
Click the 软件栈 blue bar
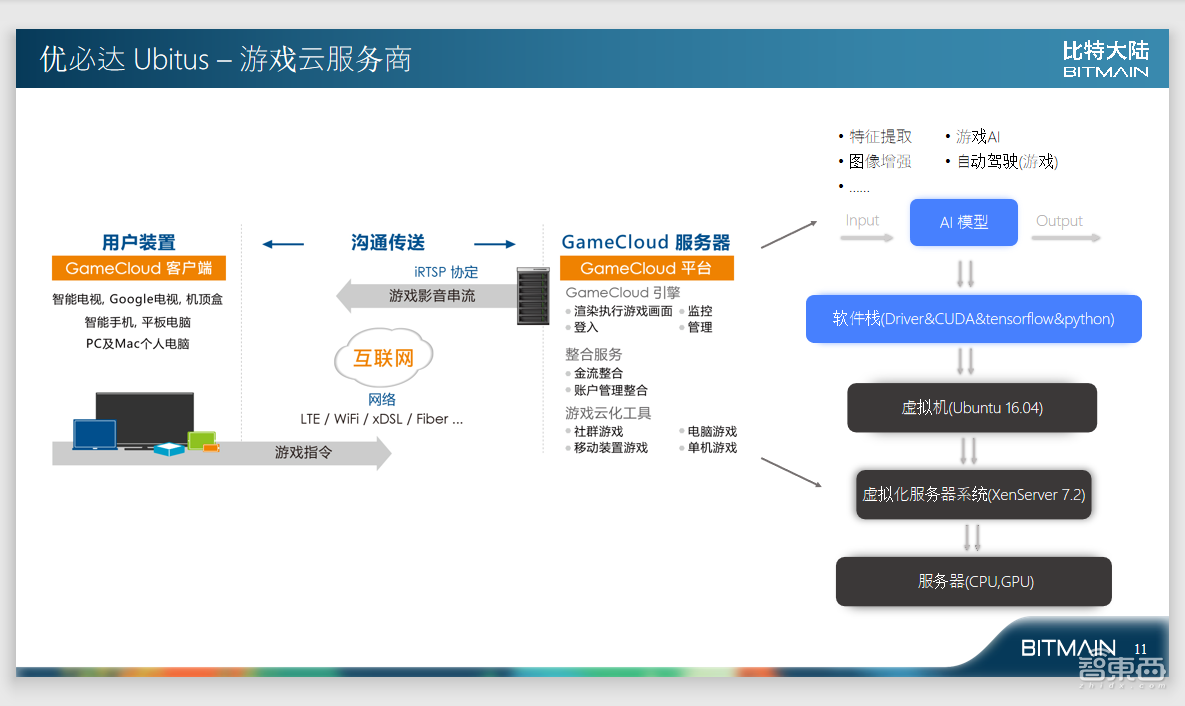tap(972, 318)
